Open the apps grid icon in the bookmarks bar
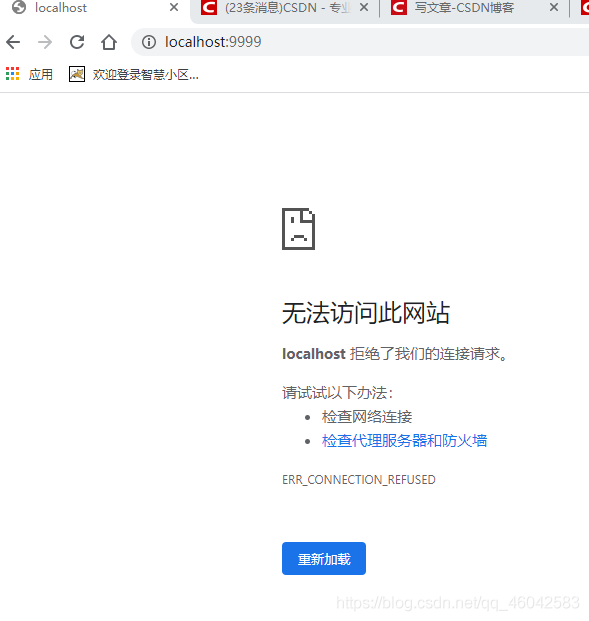 [x=13, y=74]
